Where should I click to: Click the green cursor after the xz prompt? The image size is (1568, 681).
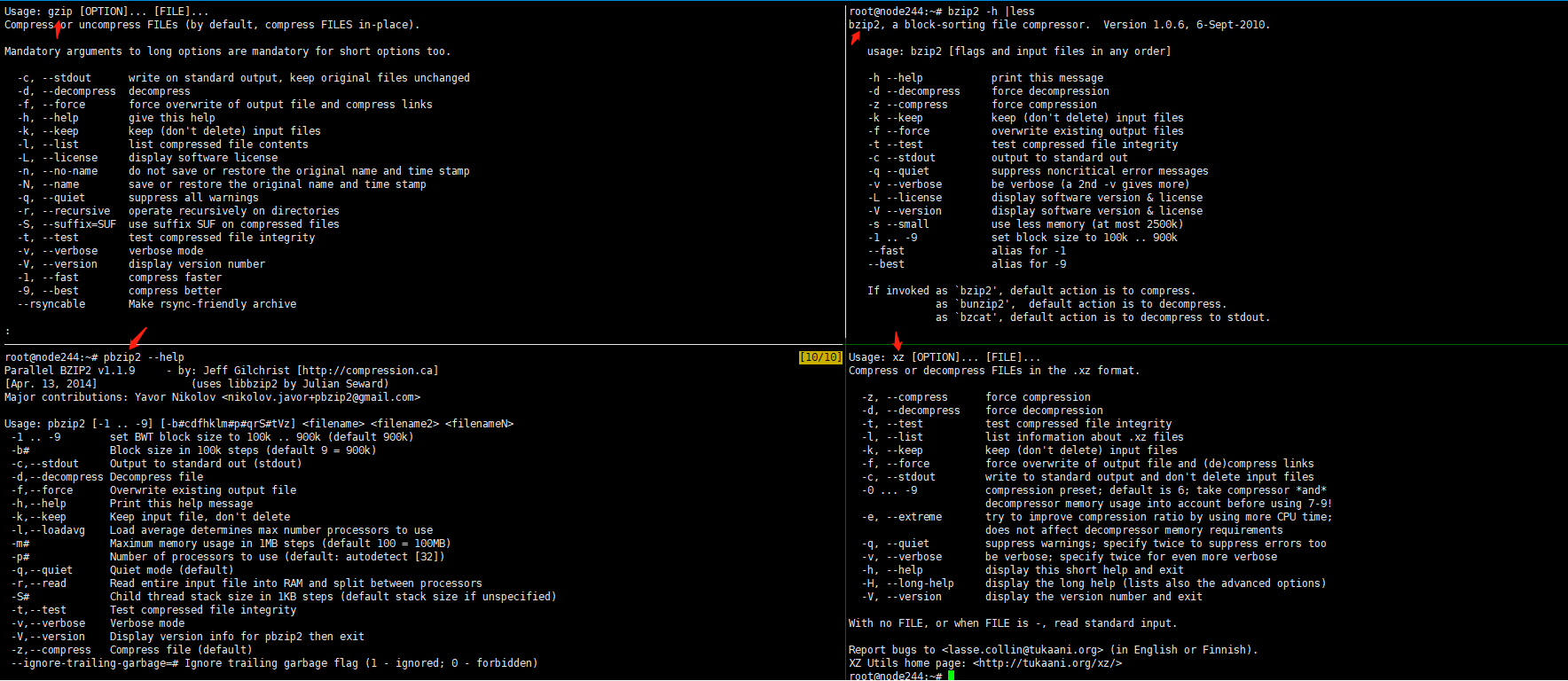[x=951, y=676]
